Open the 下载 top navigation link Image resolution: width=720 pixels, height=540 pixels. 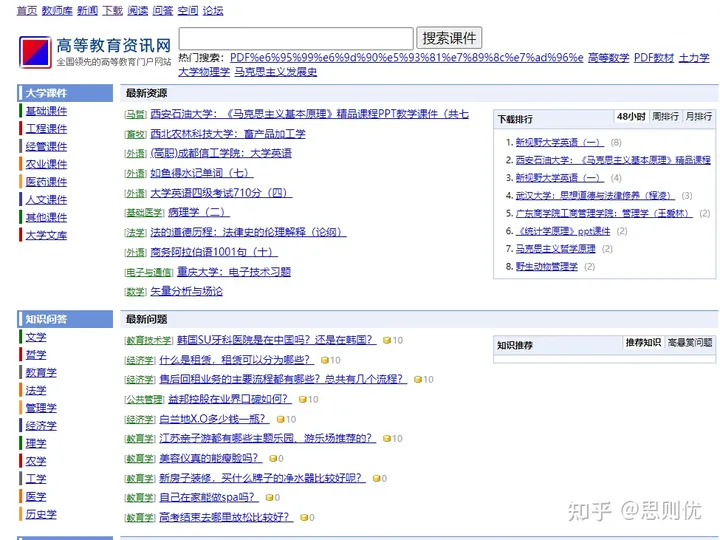coord(112,11)
